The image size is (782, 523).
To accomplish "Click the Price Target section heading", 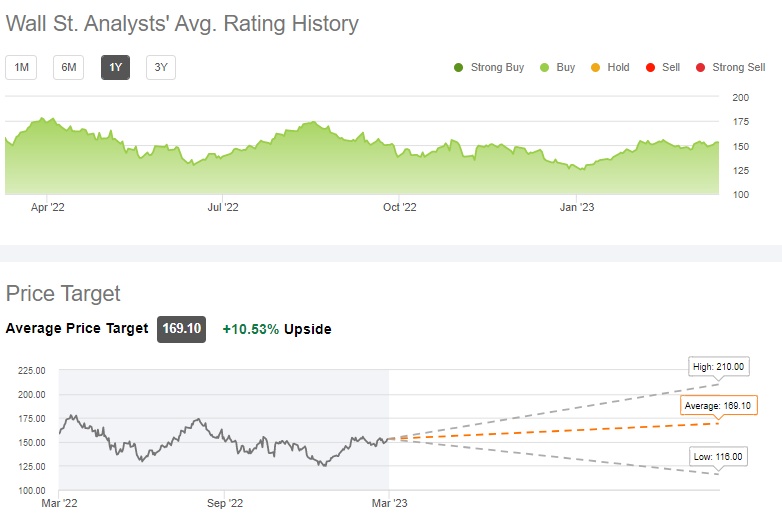I will pos(63,293).
